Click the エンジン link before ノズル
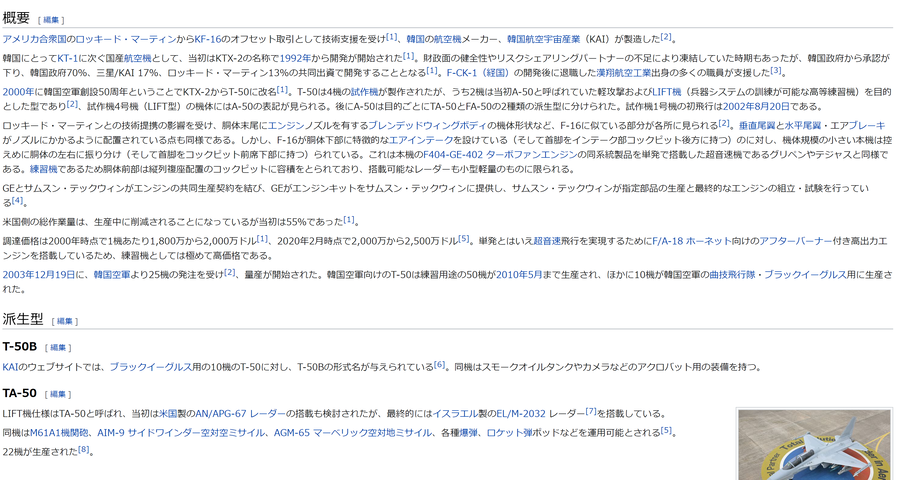 (x=286, y=125)
